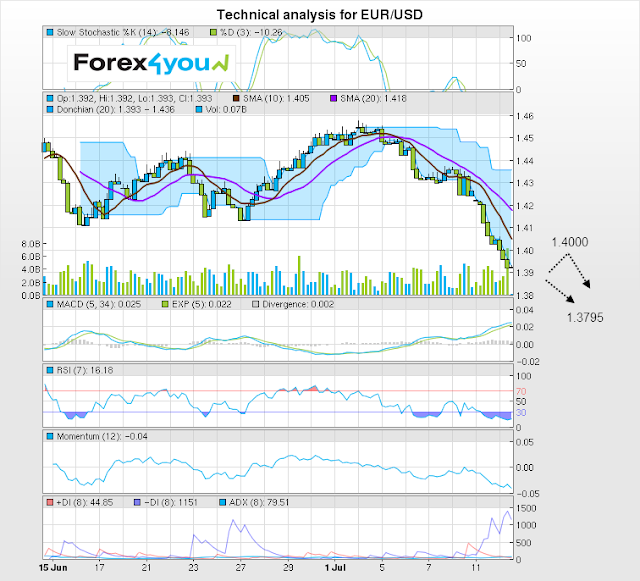Click the '27' date axis label

(241, 568)
